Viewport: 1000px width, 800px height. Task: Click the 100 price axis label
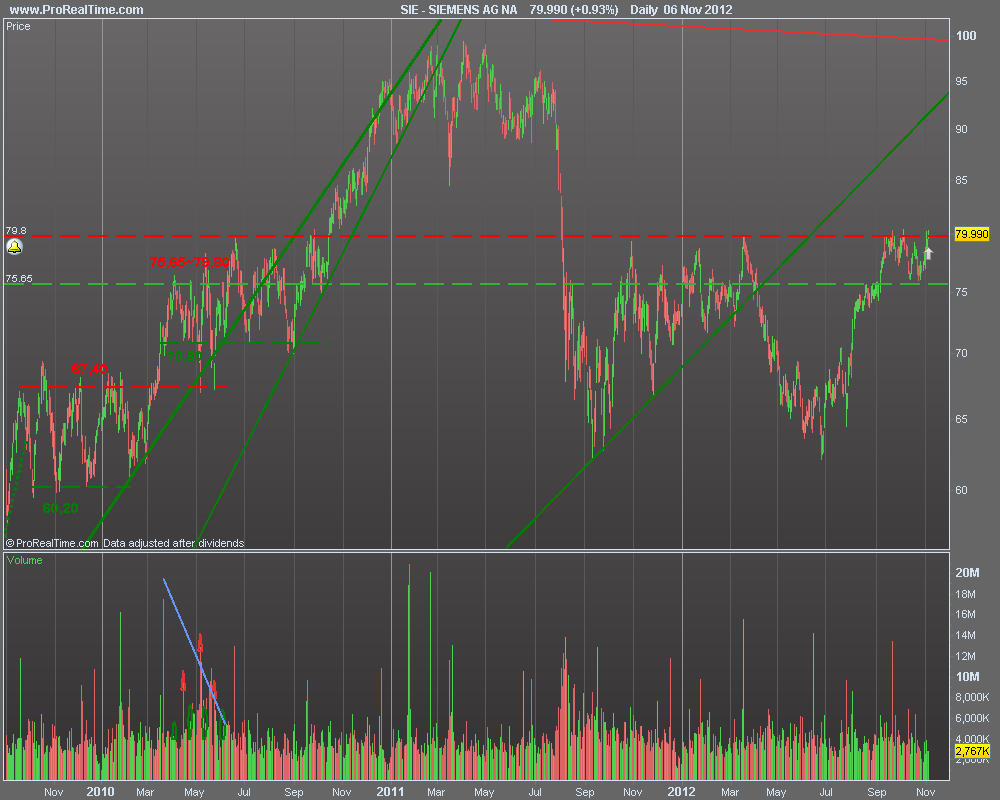(966, 36)
